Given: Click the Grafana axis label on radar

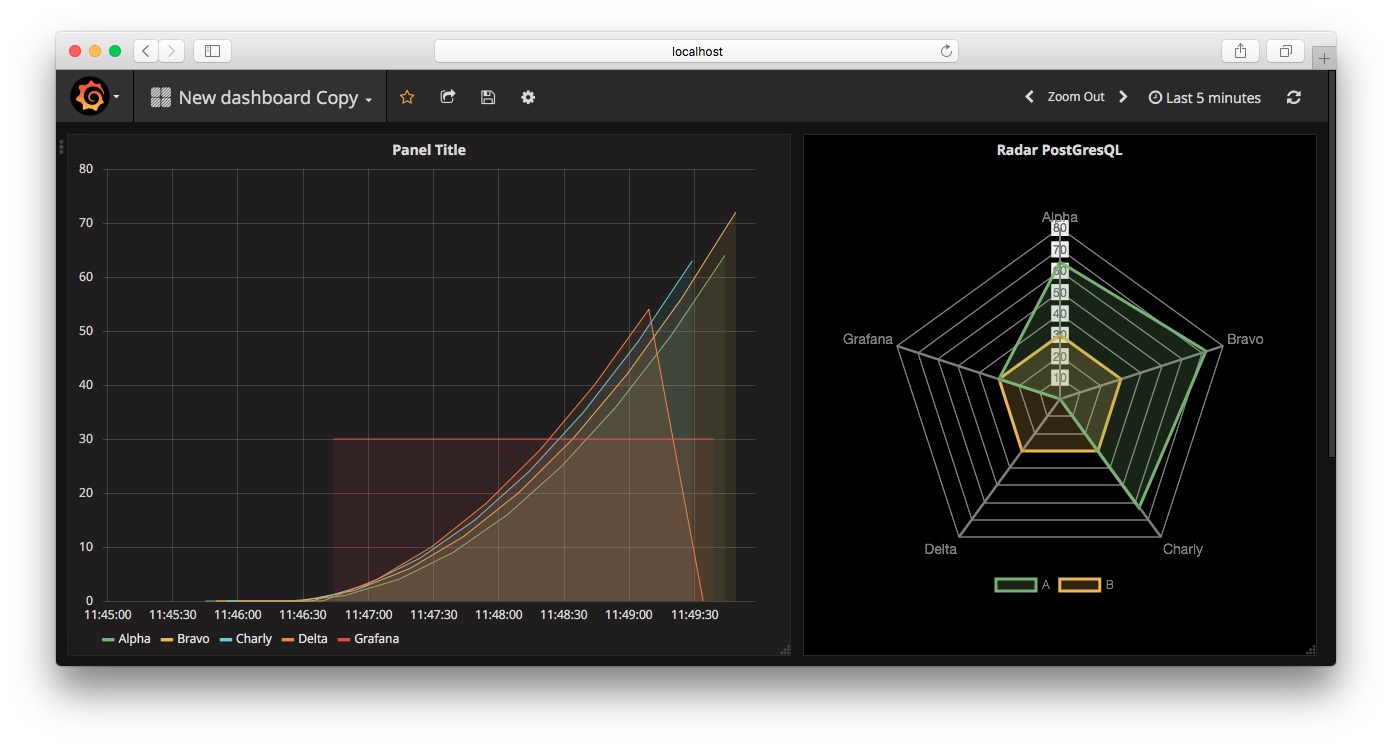Looking at the screenshot, I should tap(868, 339).
